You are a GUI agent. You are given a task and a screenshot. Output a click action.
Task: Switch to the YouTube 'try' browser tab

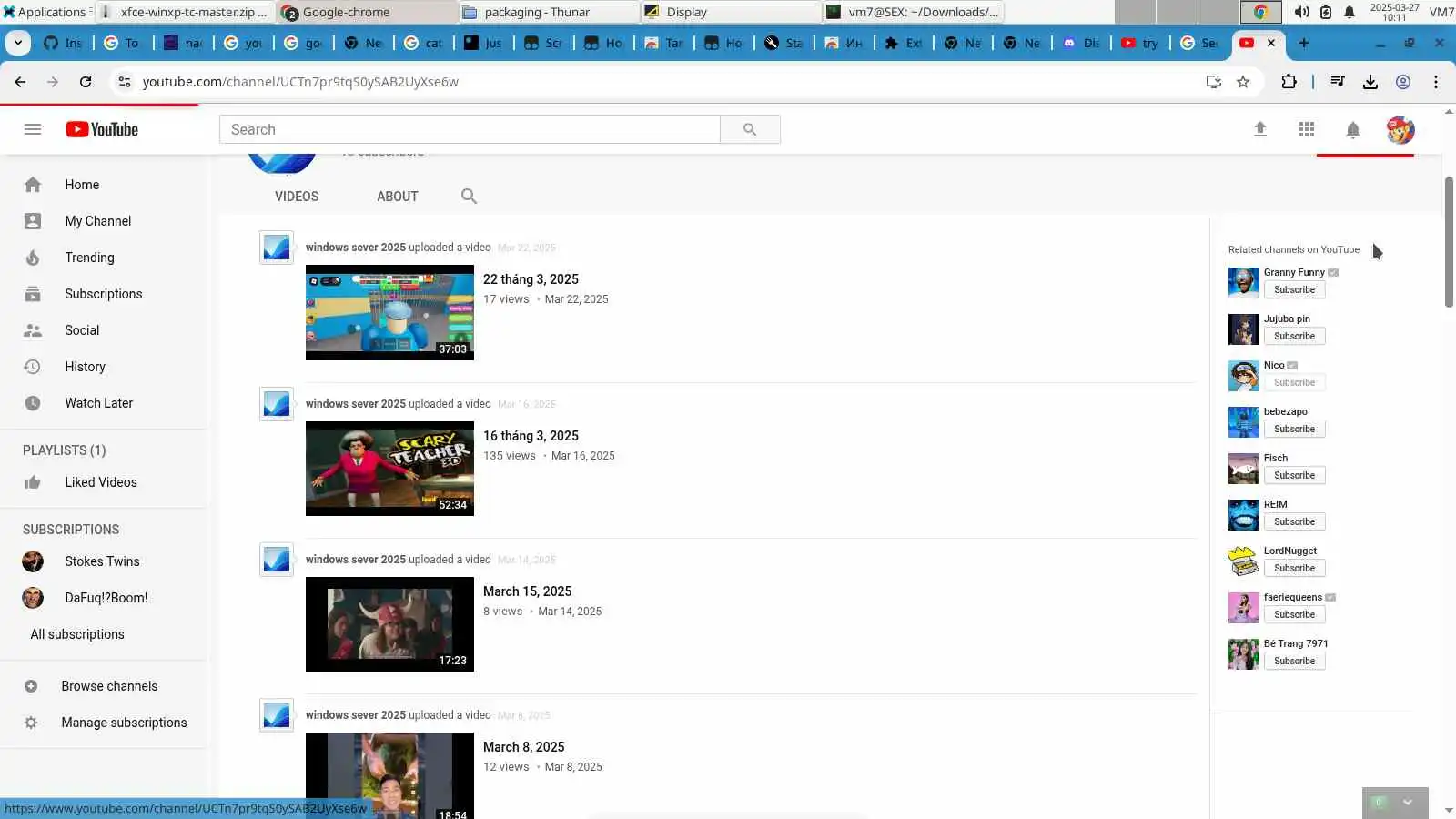point(1140,43)
